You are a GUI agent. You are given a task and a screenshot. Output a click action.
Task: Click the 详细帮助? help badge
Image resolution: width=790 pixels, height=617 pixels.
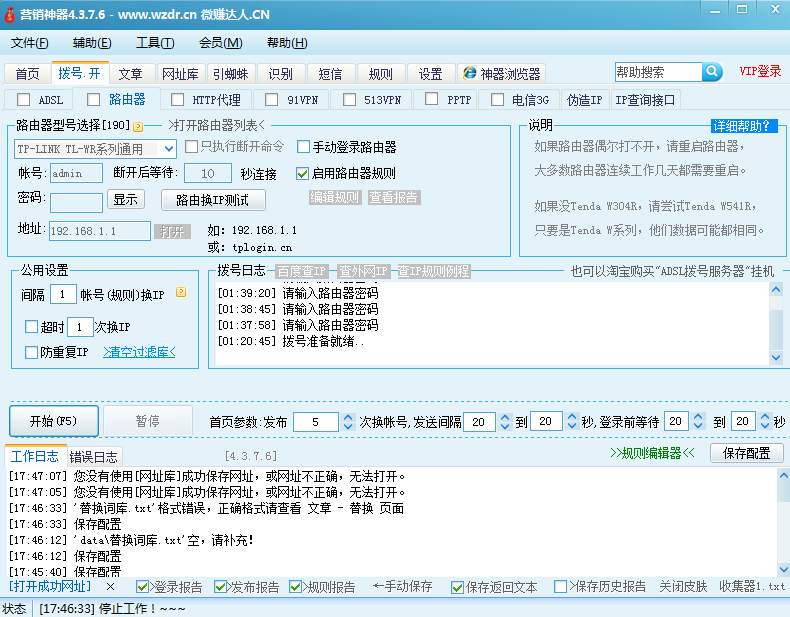pyautogui.click(x=743, y=126)
